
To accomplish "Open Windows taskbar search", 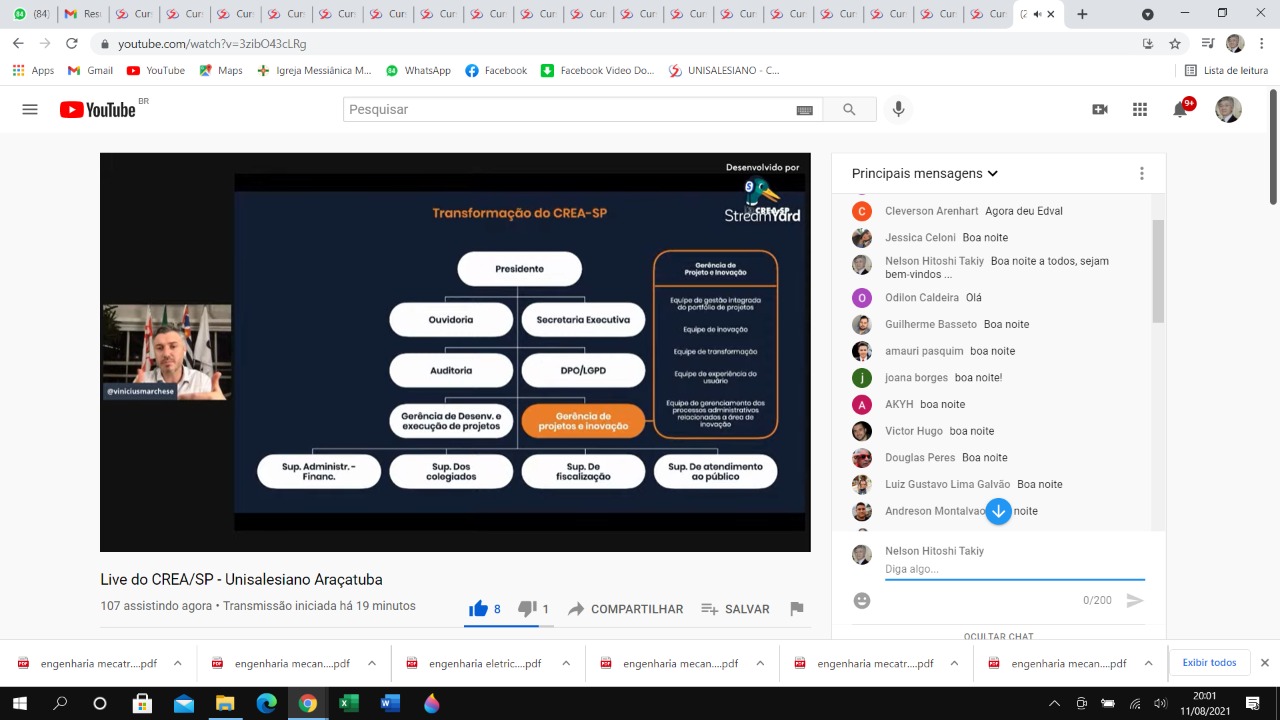I will click(x=60, y=704).
